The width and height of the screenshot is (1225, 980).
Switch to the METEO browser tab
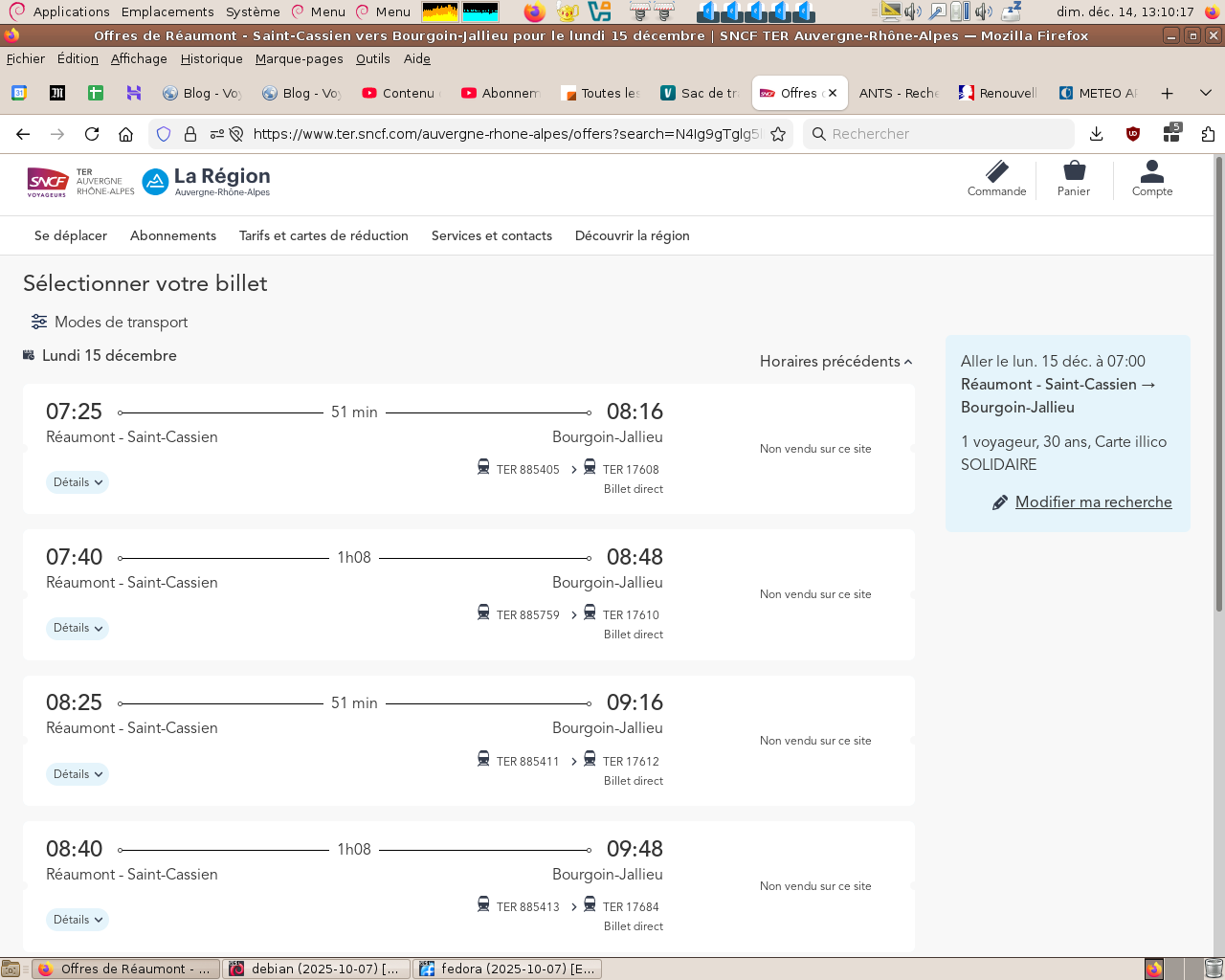1098,93
